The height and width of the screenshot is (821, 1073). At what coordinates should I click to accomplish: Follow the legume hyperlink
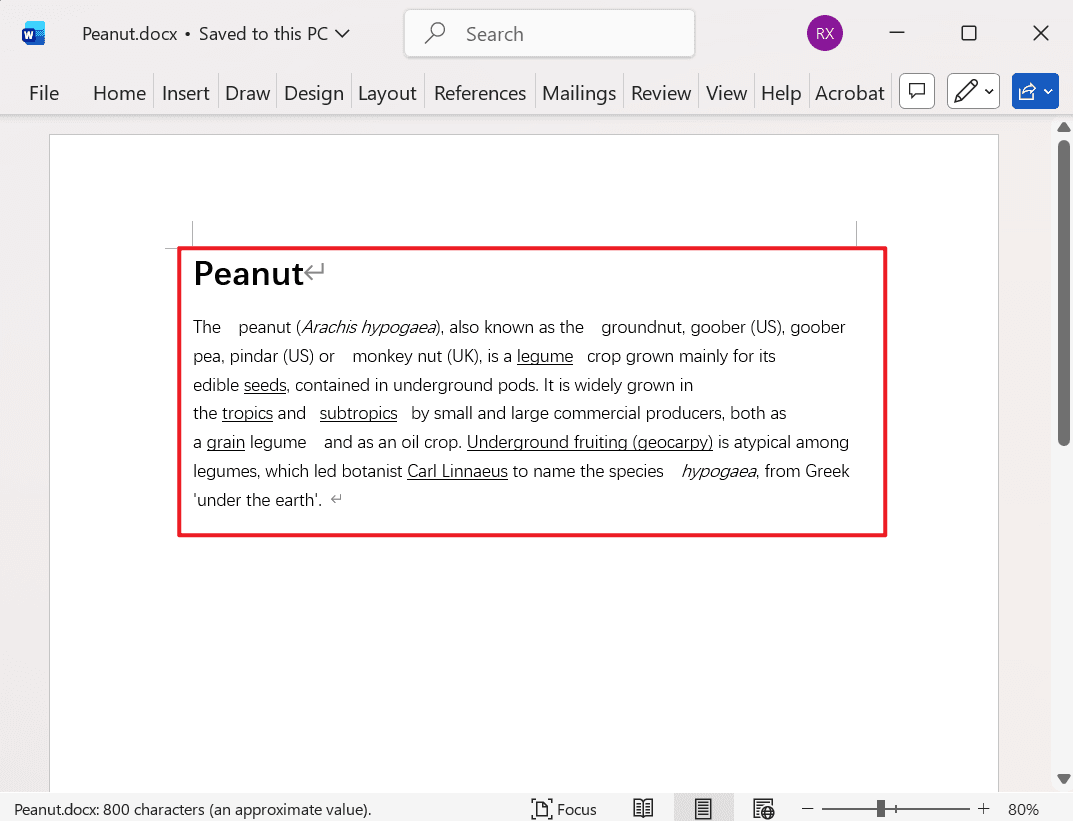tap(545, 356)
